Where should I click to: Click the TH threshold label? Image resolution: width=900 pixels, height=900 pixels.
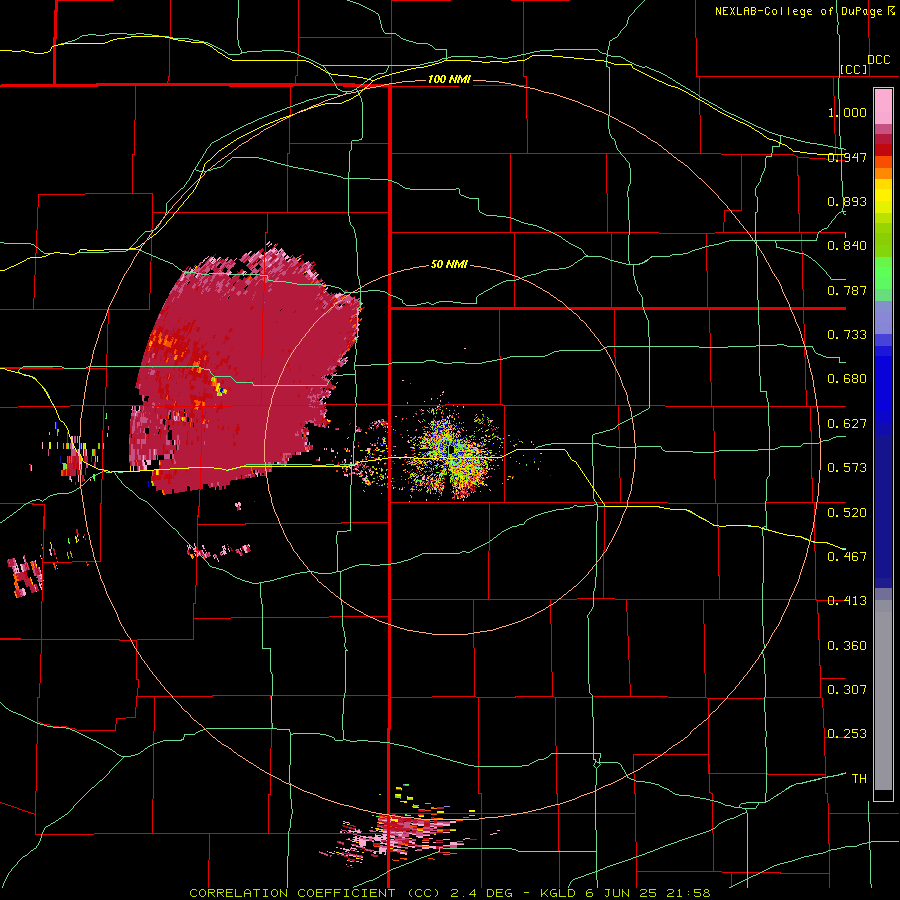coord(859,779)
